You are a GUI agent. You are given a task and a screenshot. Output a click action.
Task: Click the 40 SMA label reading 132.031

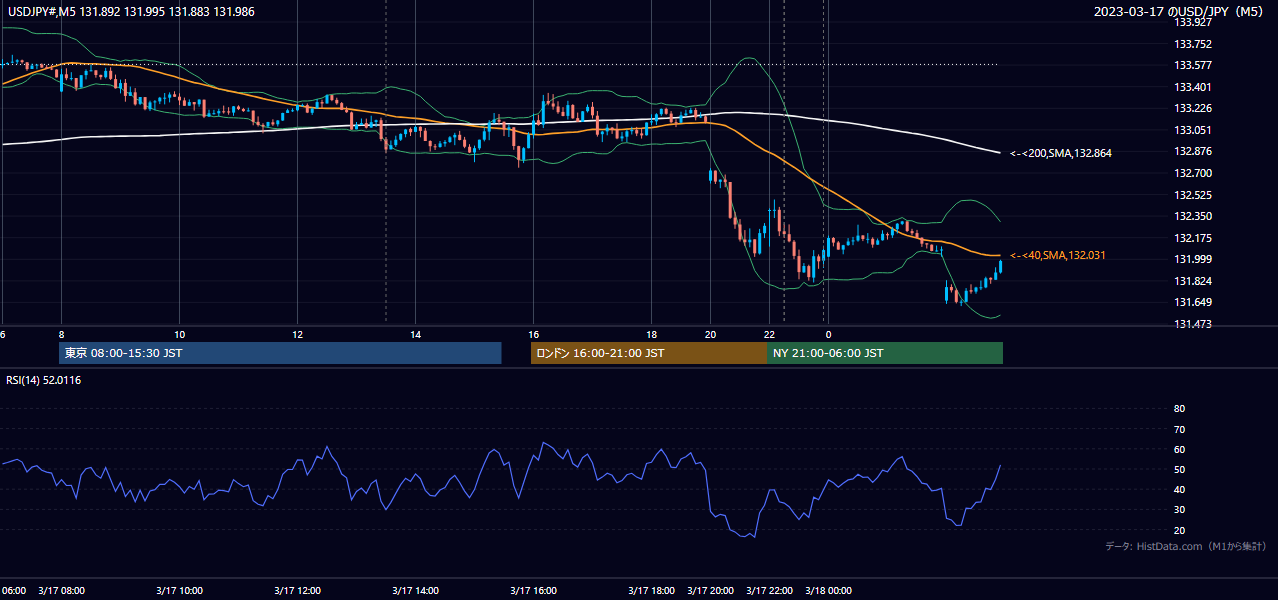click(1058, 256)
